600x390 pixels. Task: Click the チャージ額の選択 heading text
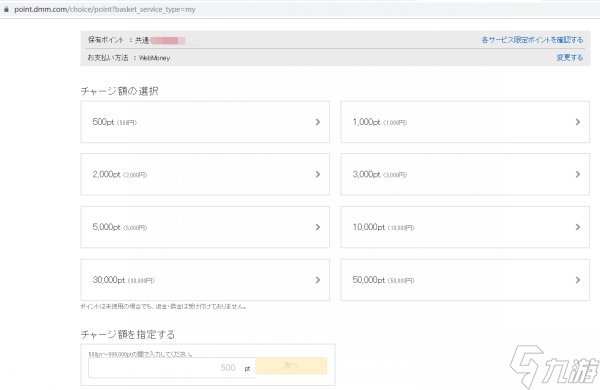coord(119,91)
